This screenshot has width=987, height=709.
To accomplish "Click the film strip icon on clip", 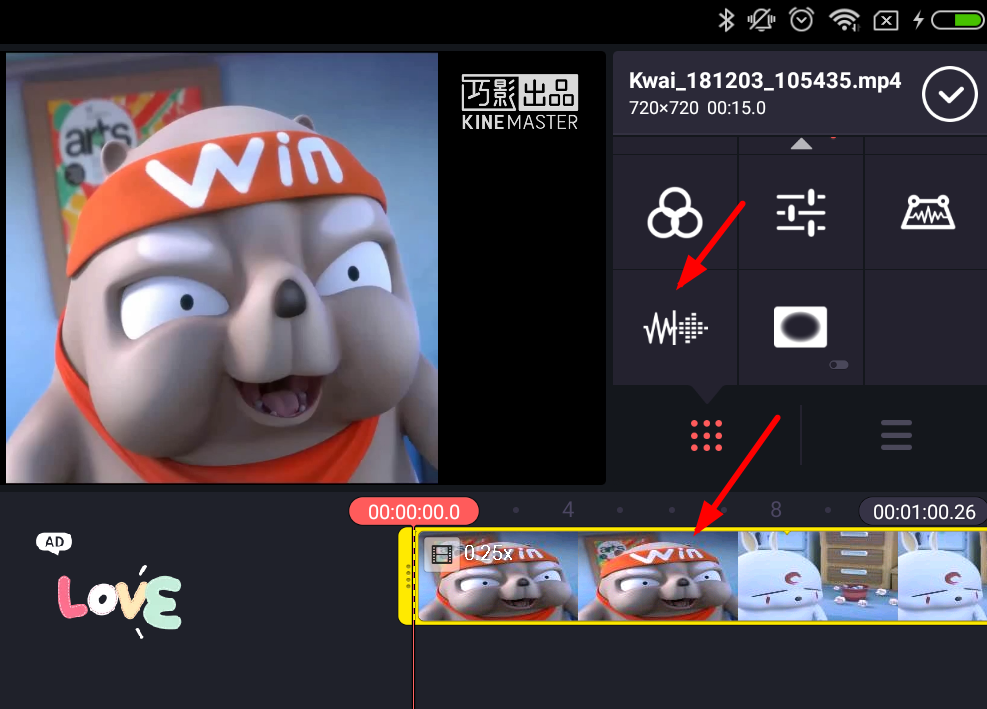I will click(x=442, y=554).
